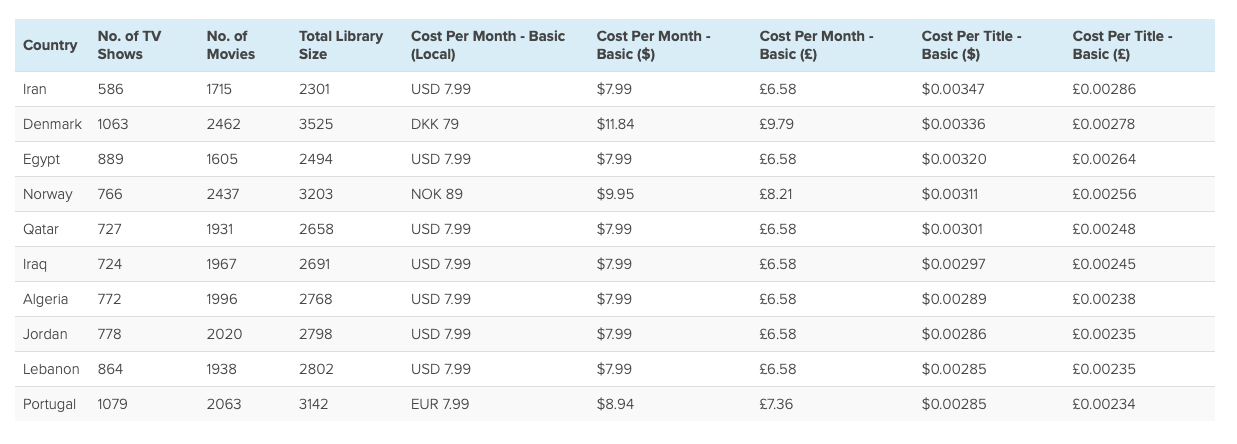Select the Iran row country cell
Screen dimensions: 1237x444
click(x=35, y=89)
